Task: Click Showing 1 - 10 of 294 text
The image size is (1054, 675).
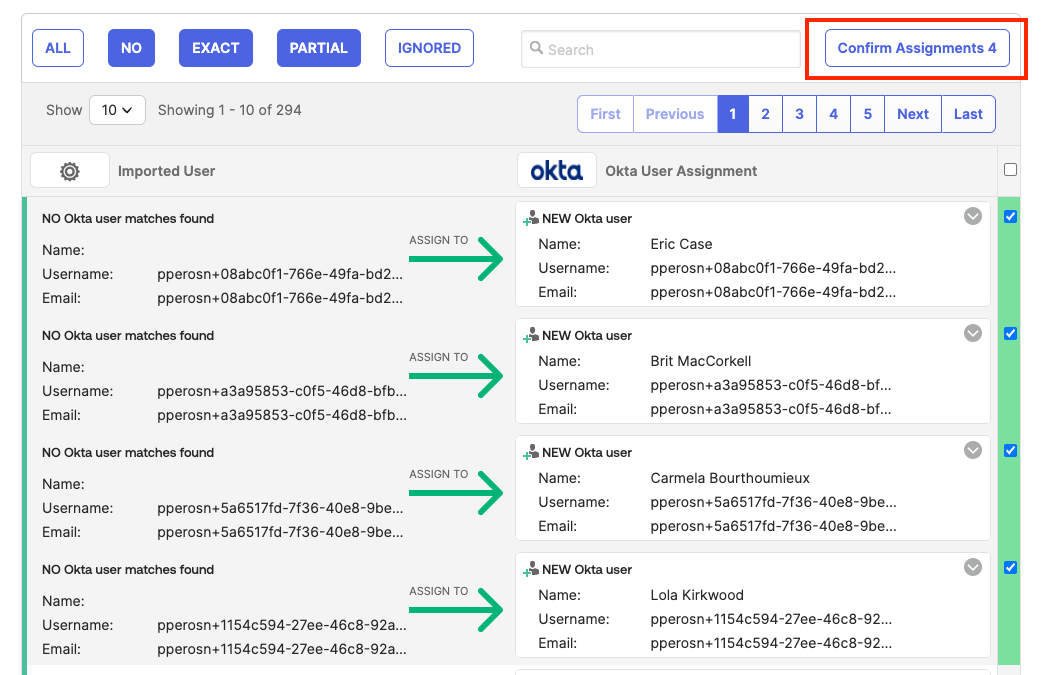Action: coord(229,110)
